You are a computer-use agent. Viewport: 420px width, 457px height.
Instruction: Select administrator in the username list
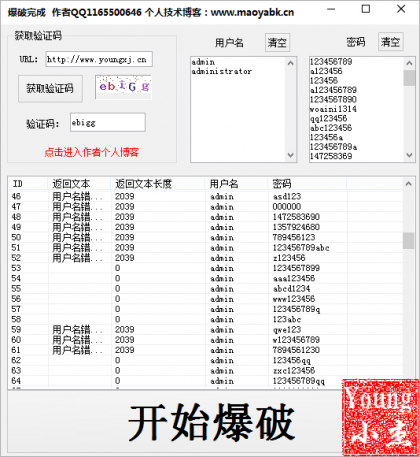tap(222, 71)
